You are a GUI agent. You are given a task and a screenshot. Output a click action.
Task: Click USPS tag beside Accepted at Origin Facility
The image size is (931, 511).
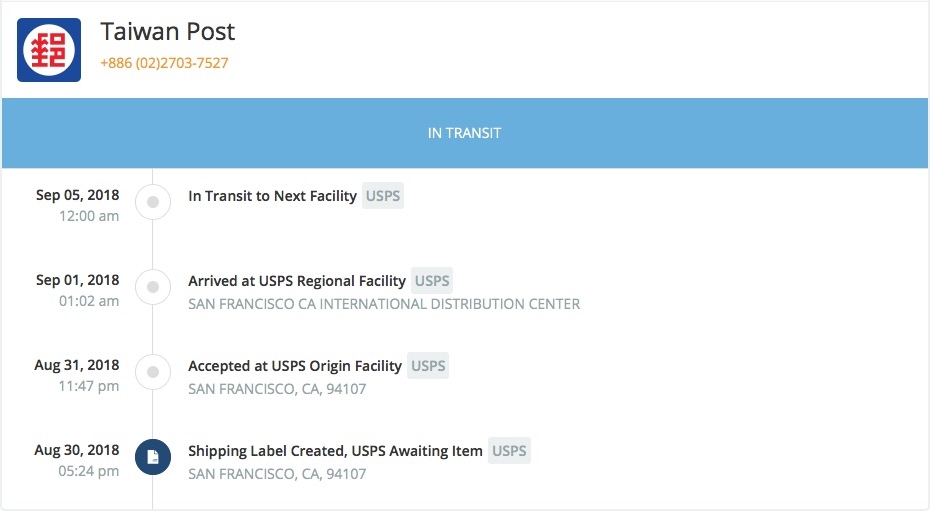[x=428, y=366]
